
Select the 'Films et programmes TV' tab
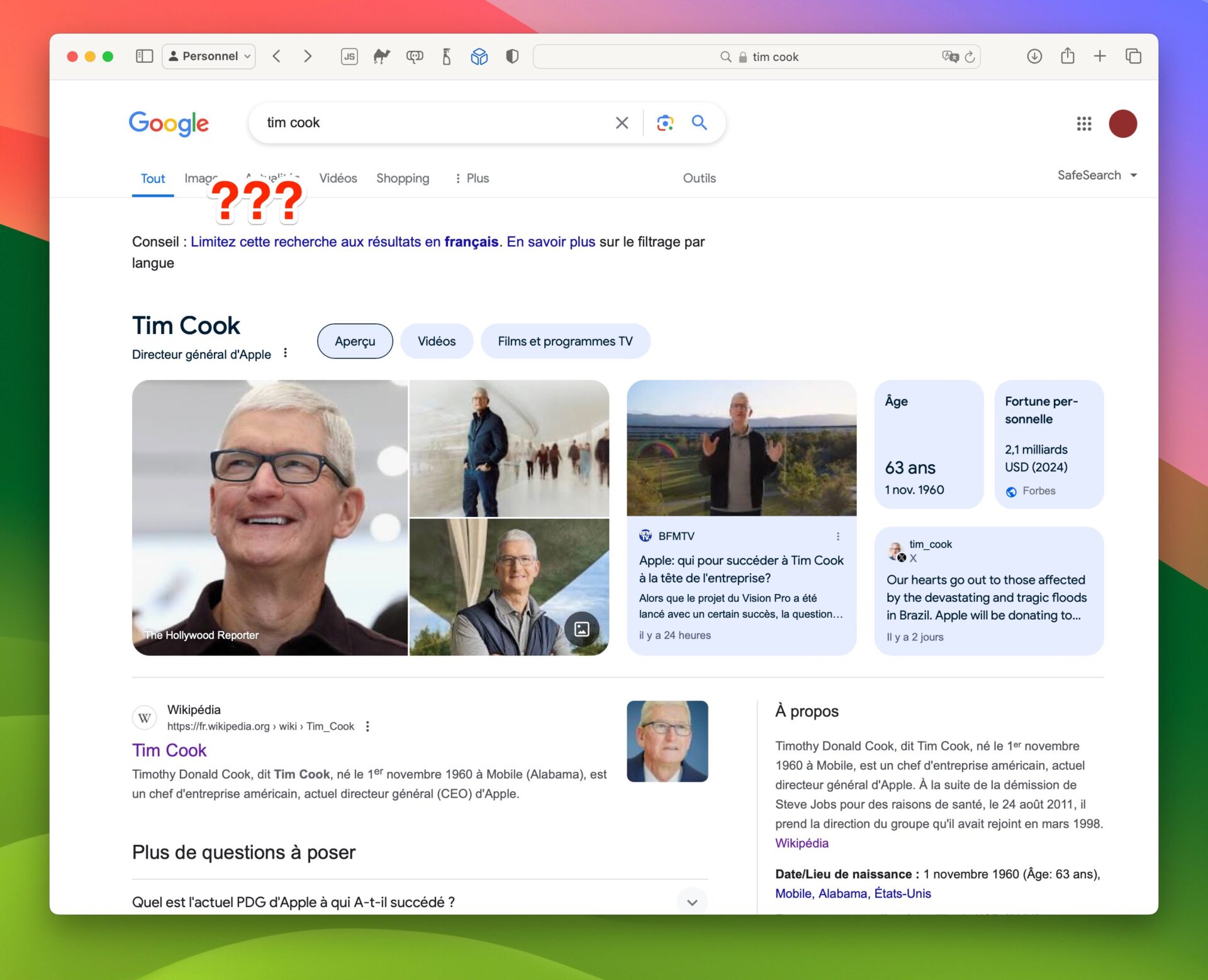point(567,341)
